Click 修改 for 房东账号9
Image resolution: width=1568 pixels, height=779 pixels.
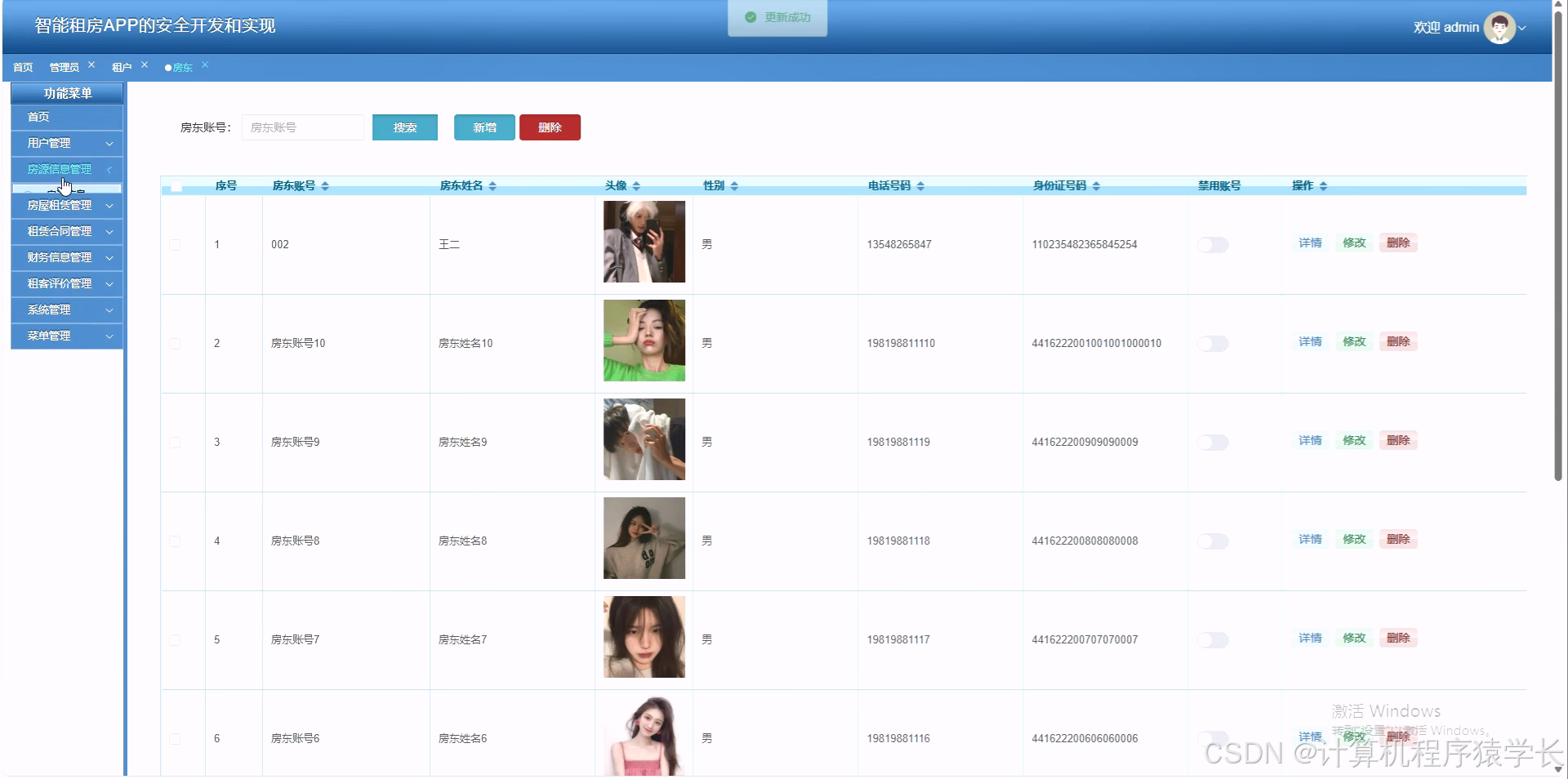pos(1354,440)
